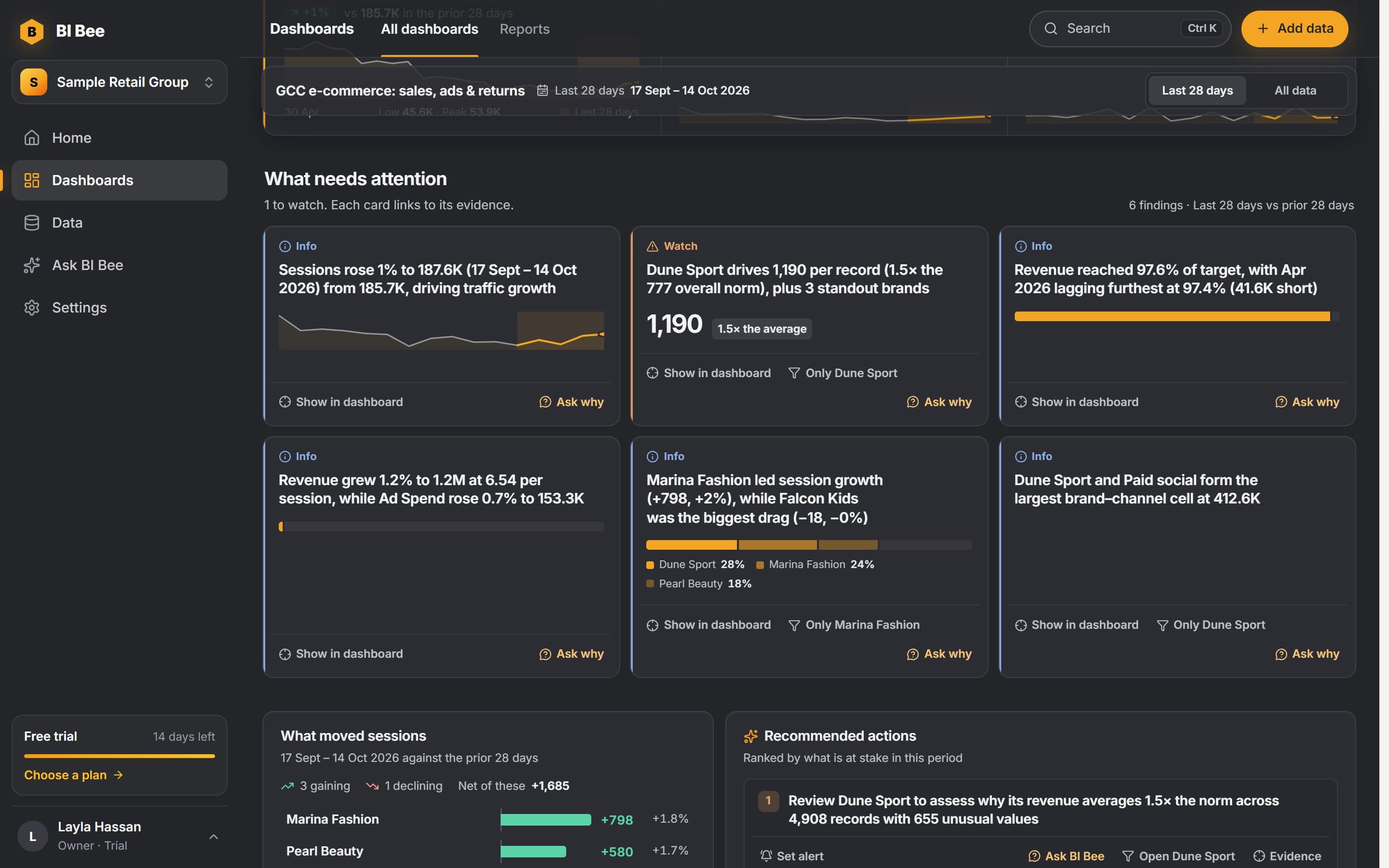Click the Watch warning icon on Dune Sport card
The image size is (1389, 868).
(652, 246)
